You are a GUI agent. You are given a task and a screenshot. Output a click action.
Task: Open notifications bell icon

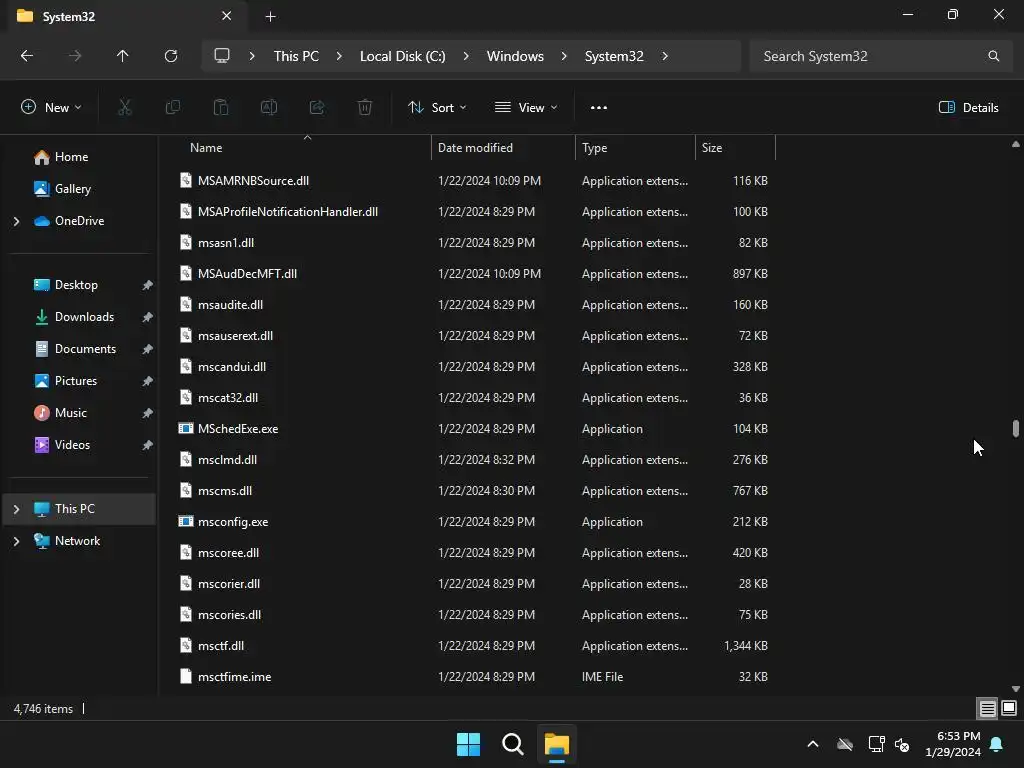coord(997,744)
